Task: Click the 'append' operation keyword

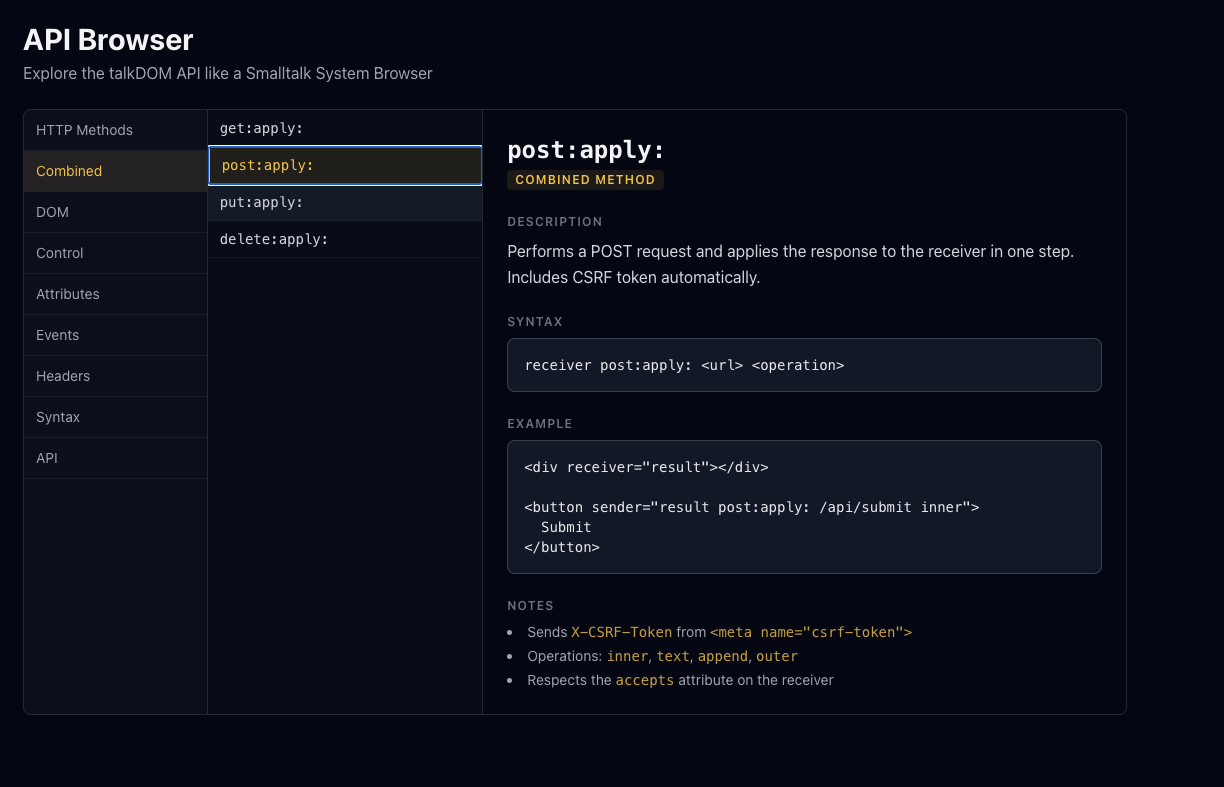Action: (x=723, y=656)
